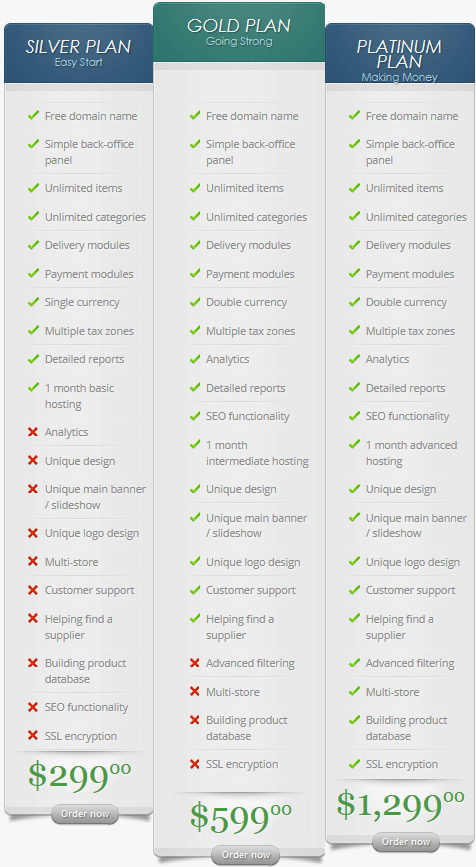
Task: Select the Silver Plan header
Action: coord(79,53)
